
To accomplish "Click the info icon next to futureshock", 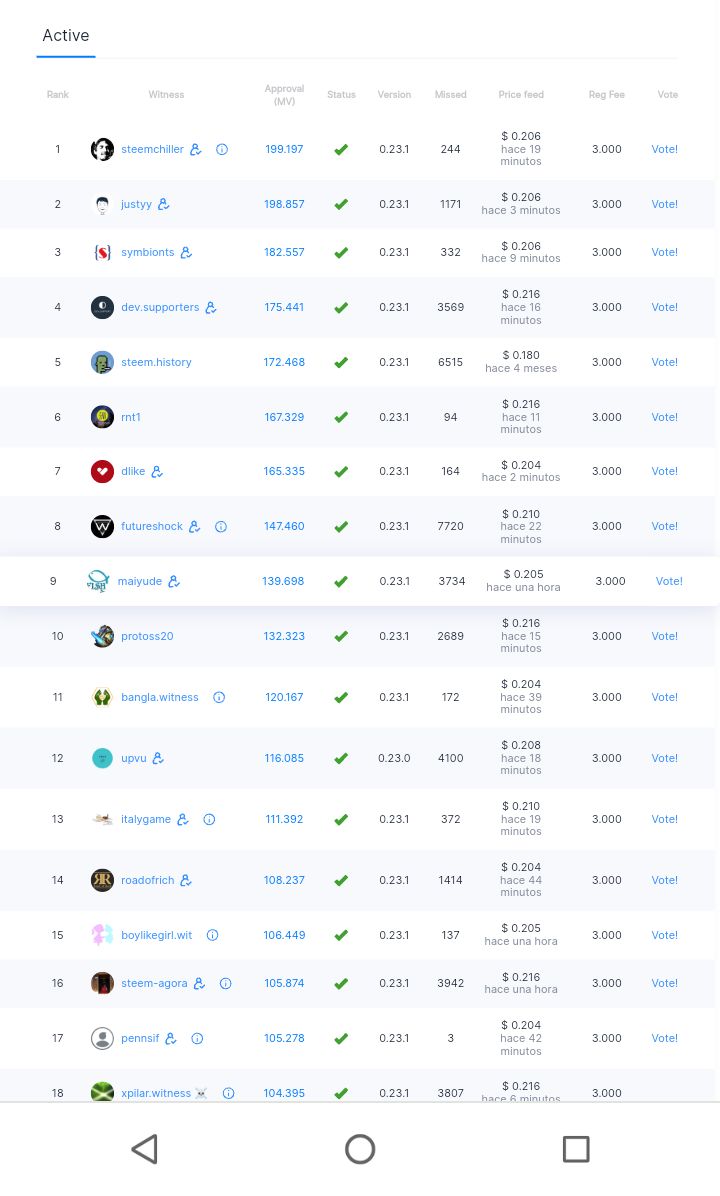I will pyautogui.click(x=221, y=526).
